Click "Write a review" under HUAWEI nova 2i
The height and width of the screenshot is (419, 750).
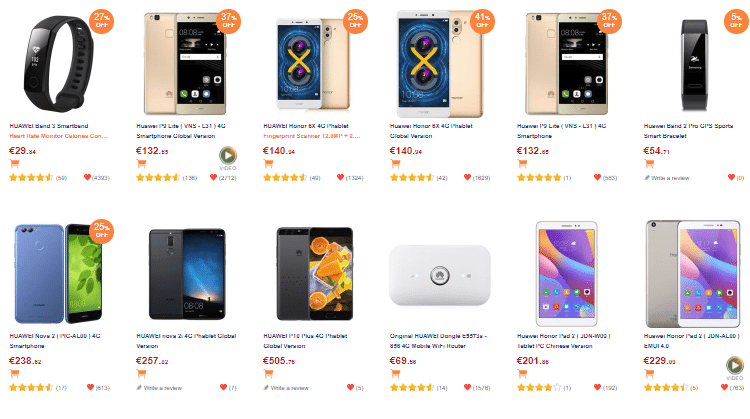[163, 386]
